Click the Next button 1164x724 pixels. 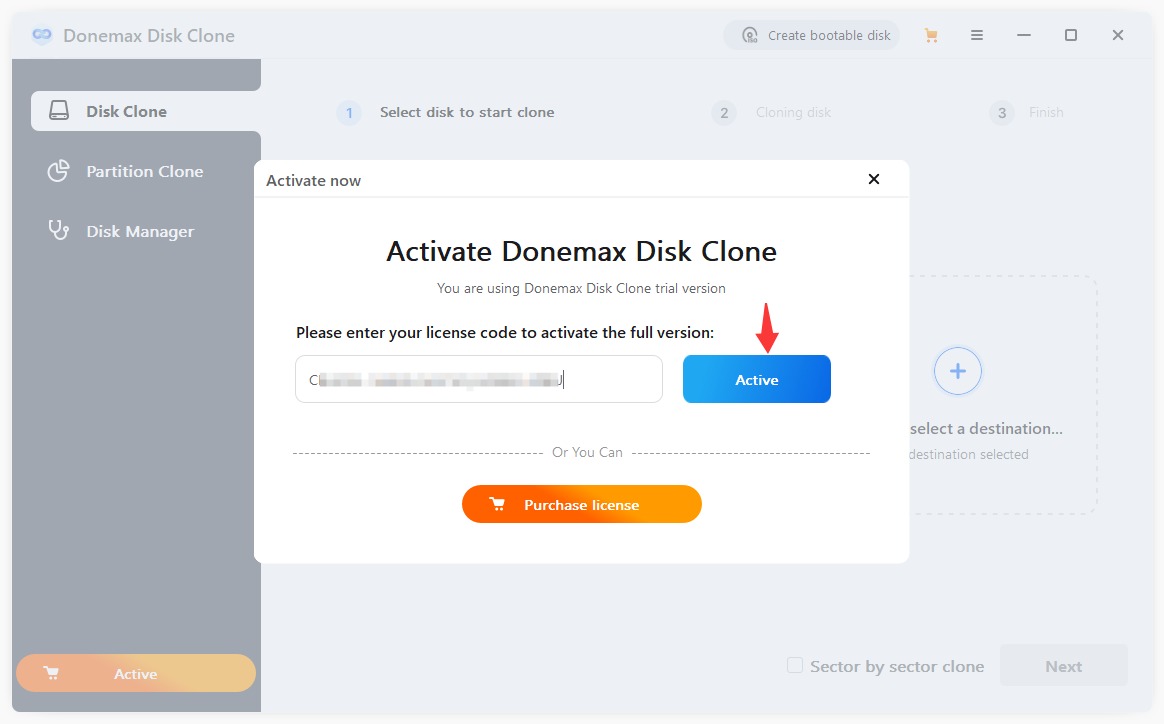pos(1063,666)
